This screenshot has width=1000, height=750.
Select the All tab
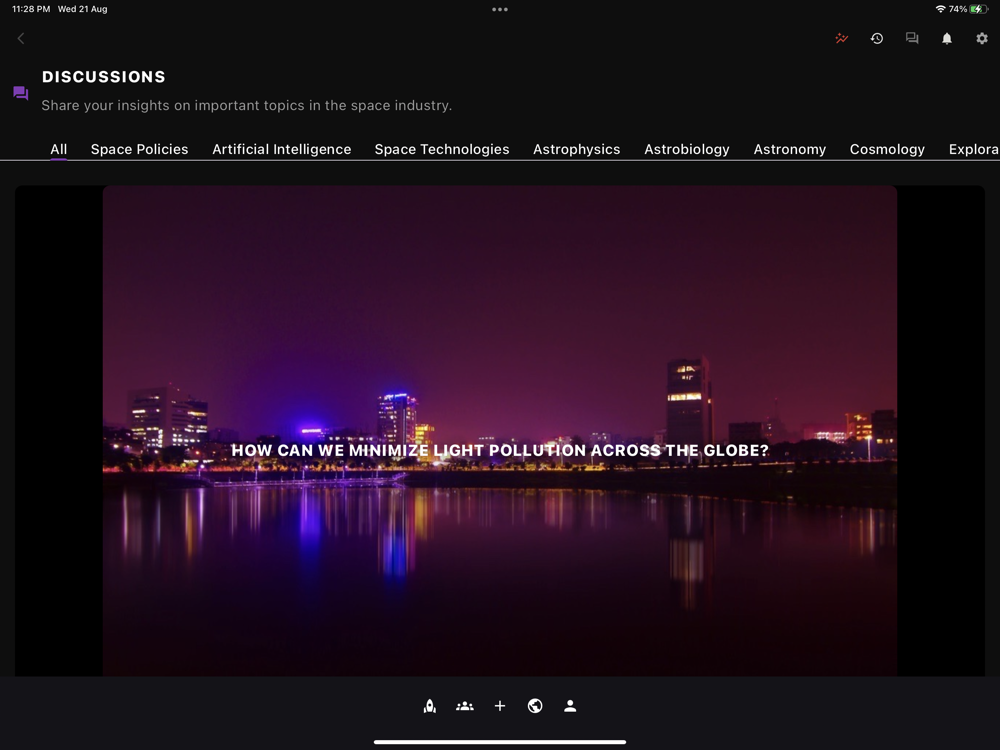[59, 149]
